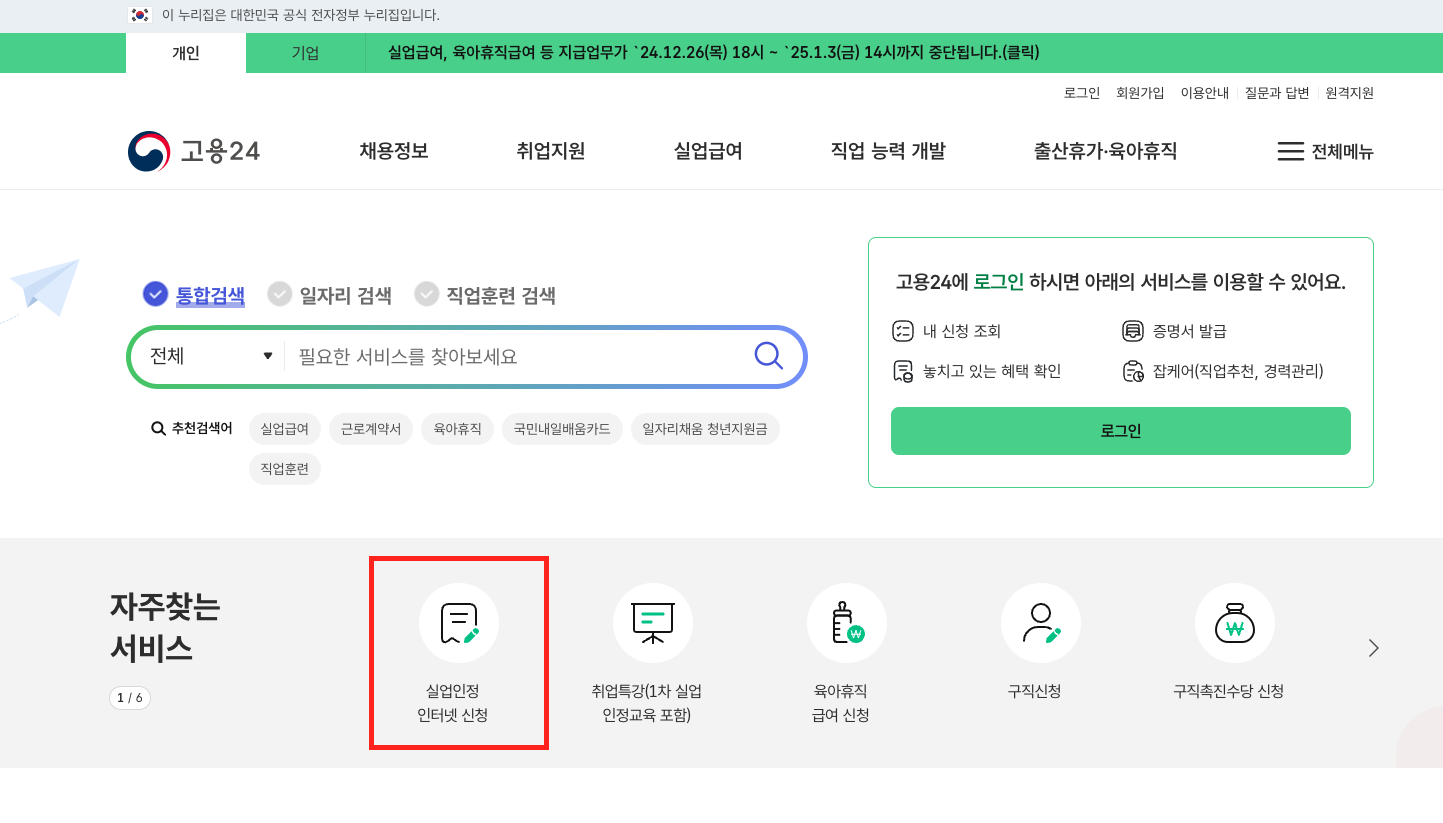Open the 채용정보 menu
The width and height of the screenshot is (1443, 823).
tap(394, 151)
